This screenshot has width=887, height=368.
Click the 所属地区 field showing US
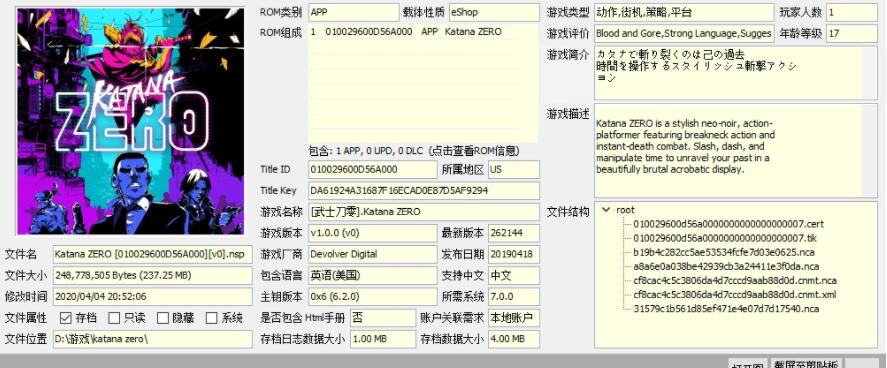click(514, 170)
